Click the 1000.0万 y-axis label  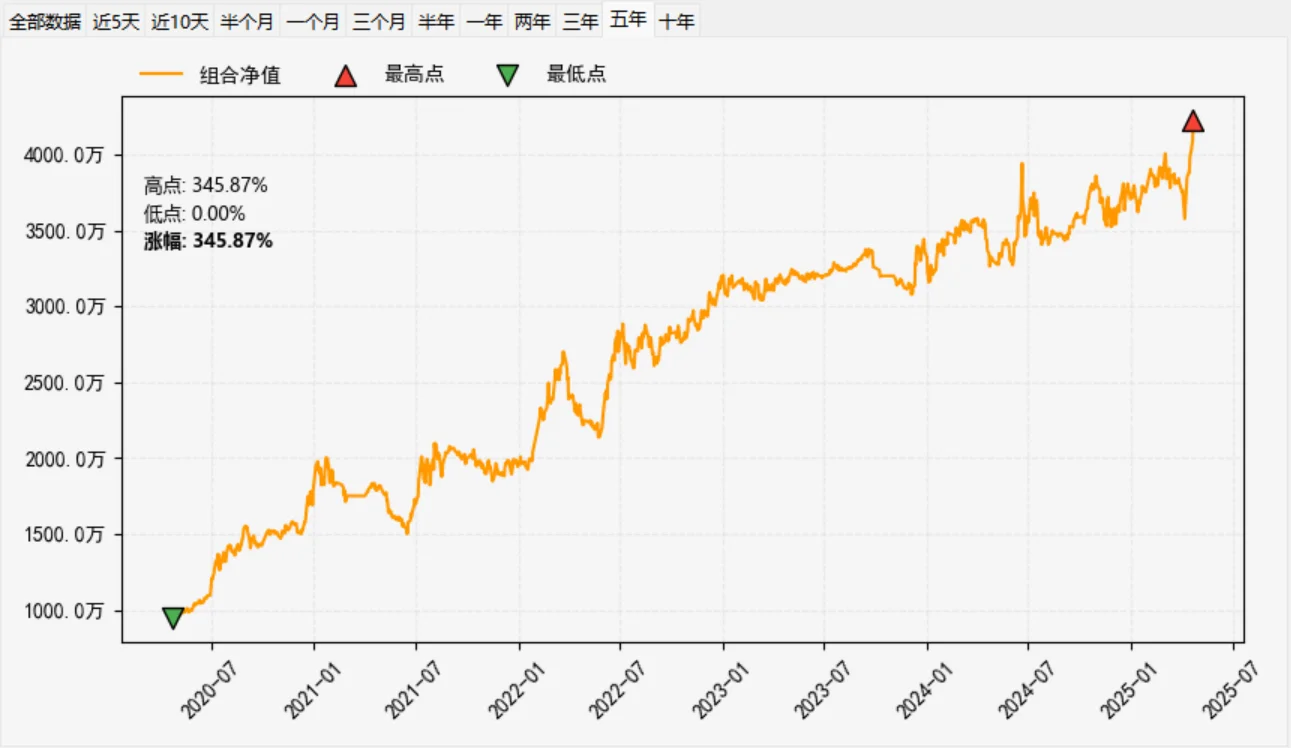click(65, 611)
